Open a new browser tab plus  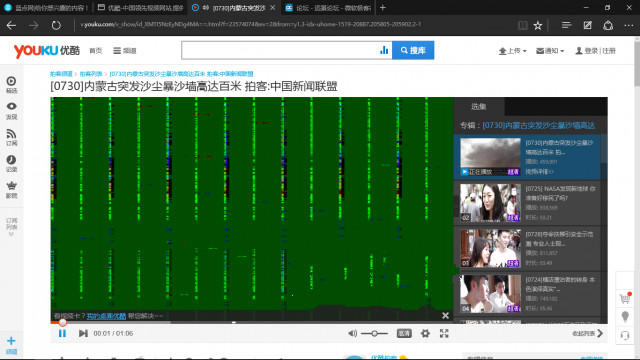(x=382, y=7)
